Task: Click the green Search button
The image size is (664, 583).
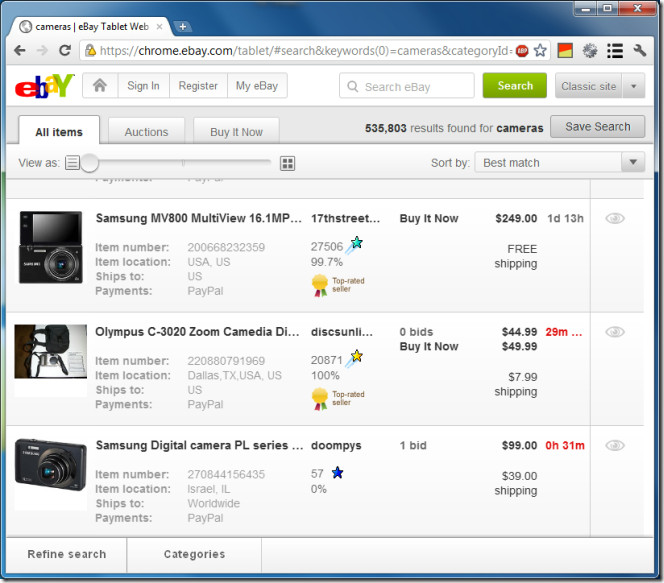Action: coord(515,86)
